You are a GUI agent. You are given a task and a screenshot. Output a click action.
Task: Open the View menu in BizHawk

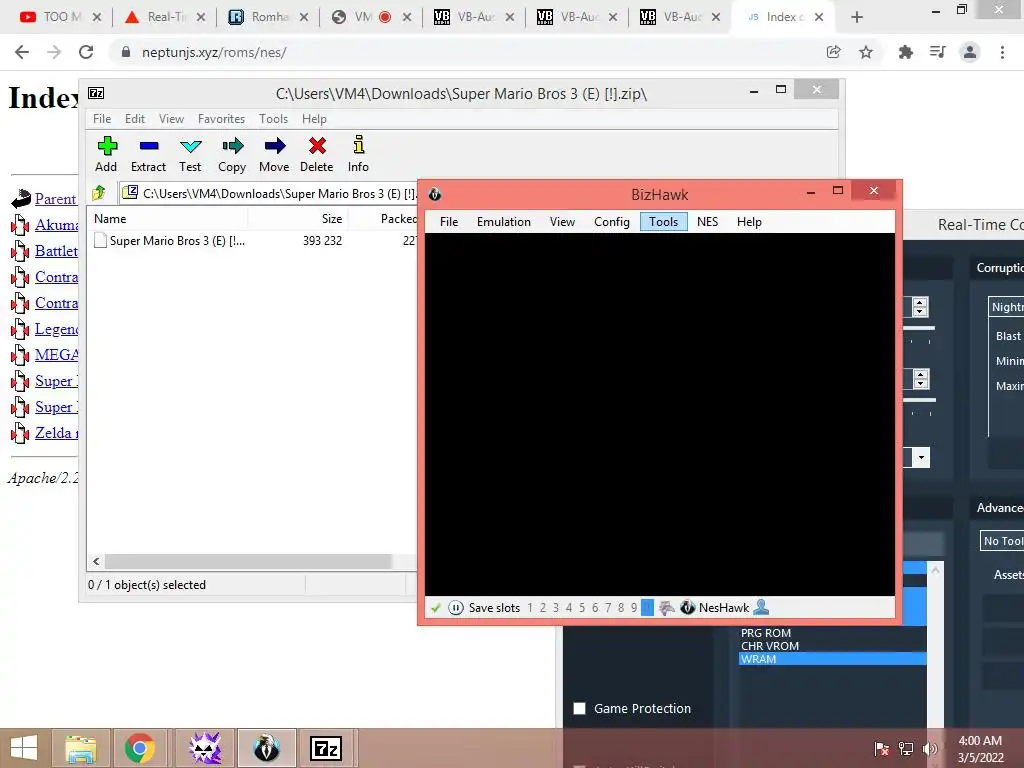point(562,222)
